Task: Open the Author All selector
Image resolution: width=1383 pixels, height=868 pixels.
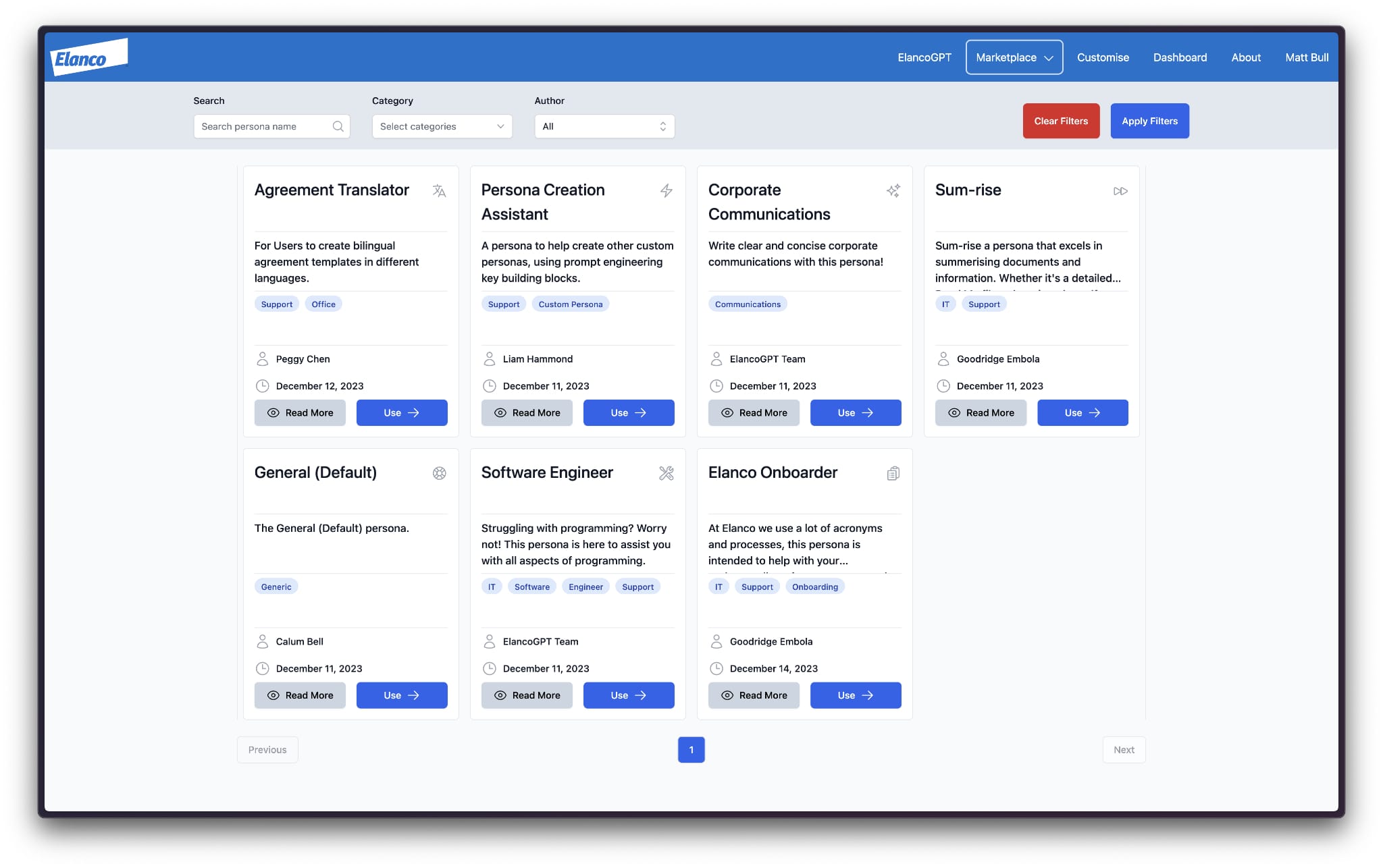Action: tap(604, 126)
